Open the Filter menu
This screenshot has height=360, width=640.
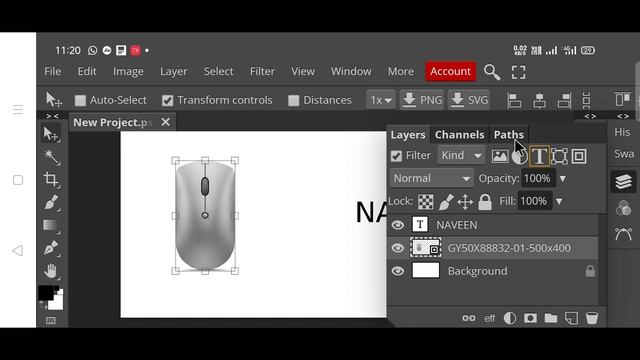(x=262, y=71)
